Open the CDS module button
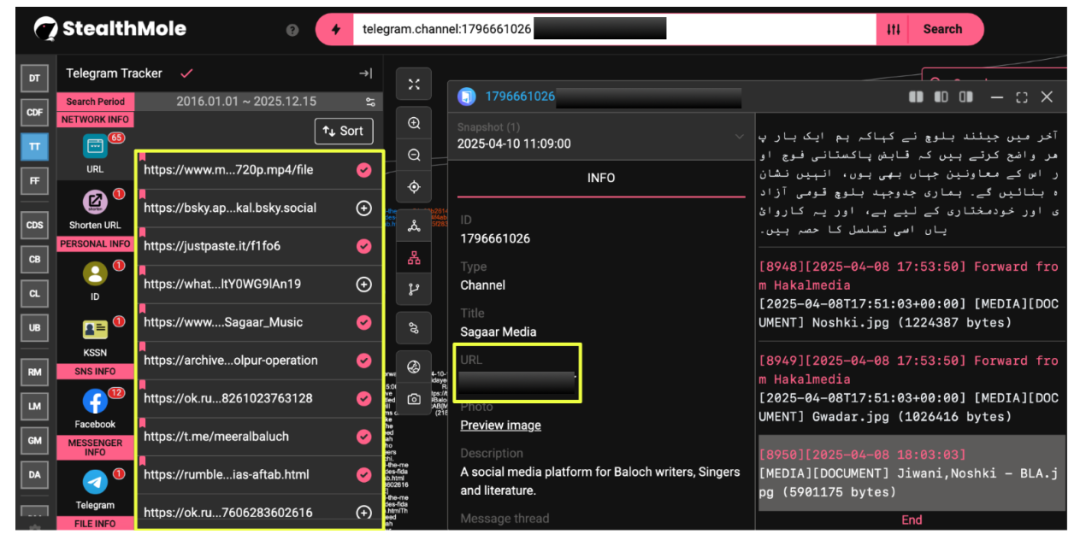The image size is (1080, 540). point(34,225)
